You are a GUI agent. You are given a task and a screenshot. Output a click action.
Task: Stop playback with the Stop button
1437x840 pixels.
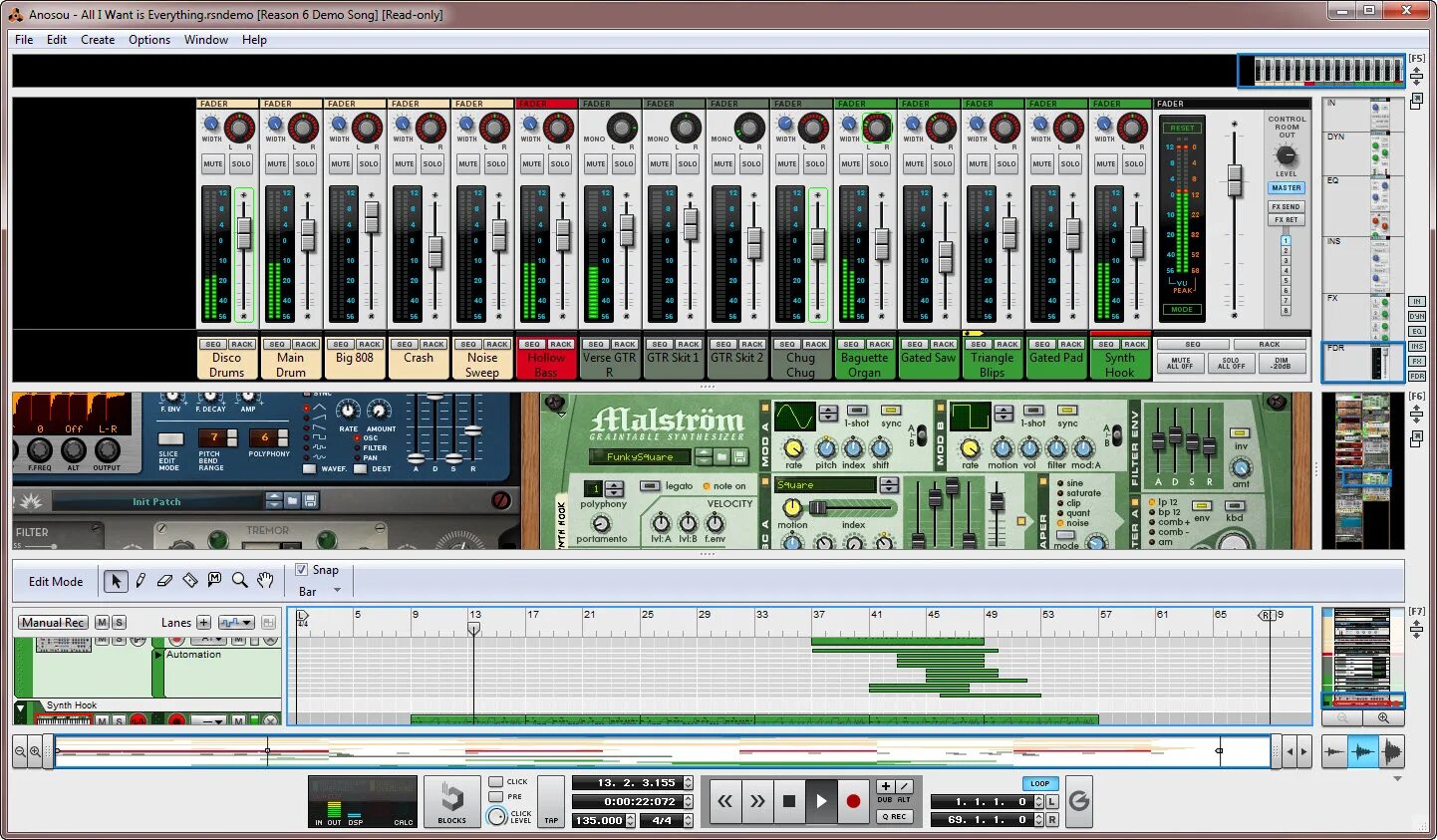(x=789, y=801)
